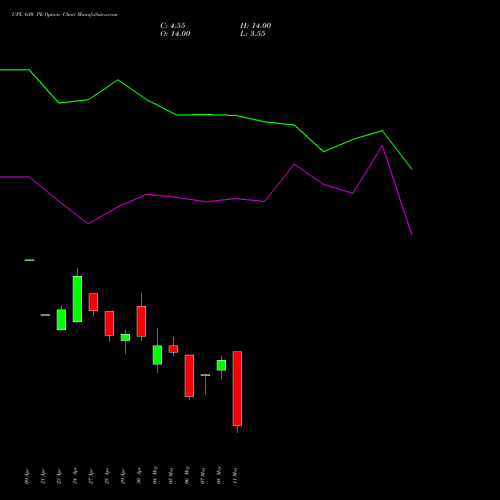Click the "29 Apr" date axis label
This screenshot has height=500, width=500.
click(123, 476)
